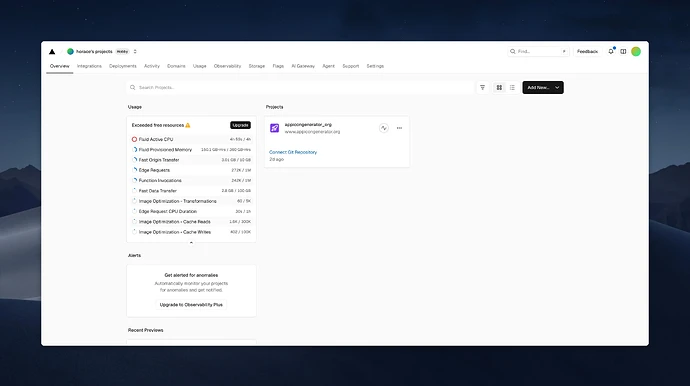Click the horace's projects team name
This screenshot has width=690, height=386.
click(x=94, y=51)
